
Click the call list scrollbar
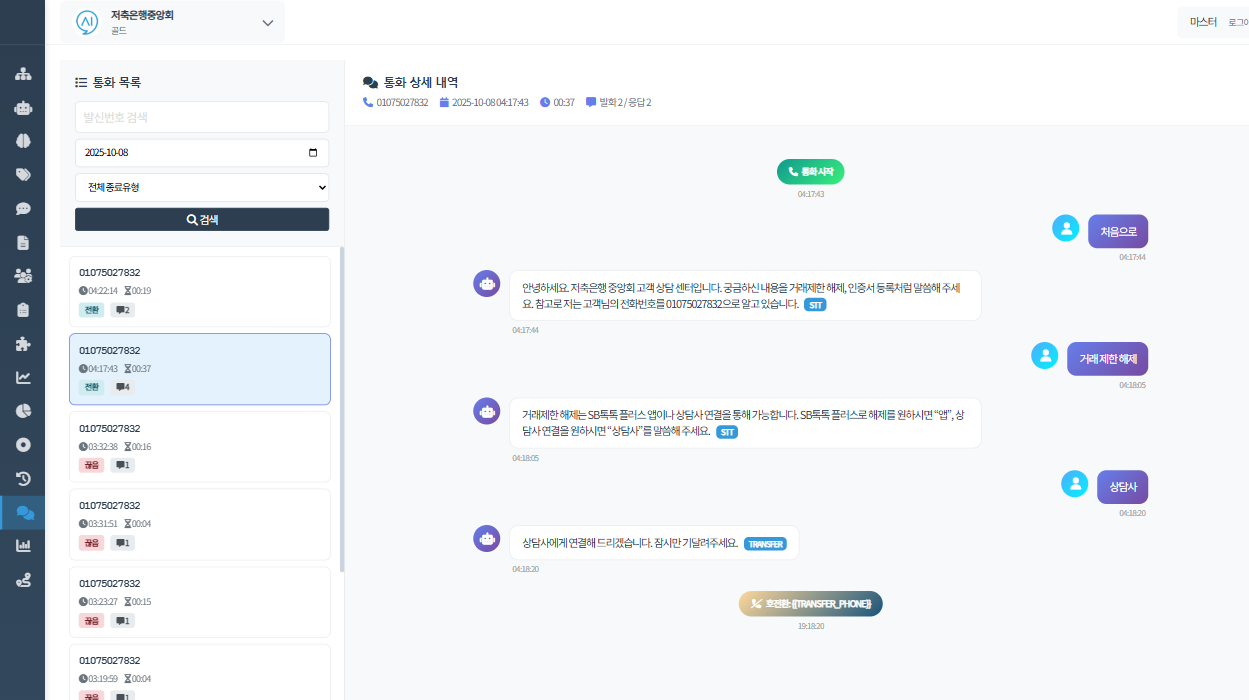tap(342, 410)
